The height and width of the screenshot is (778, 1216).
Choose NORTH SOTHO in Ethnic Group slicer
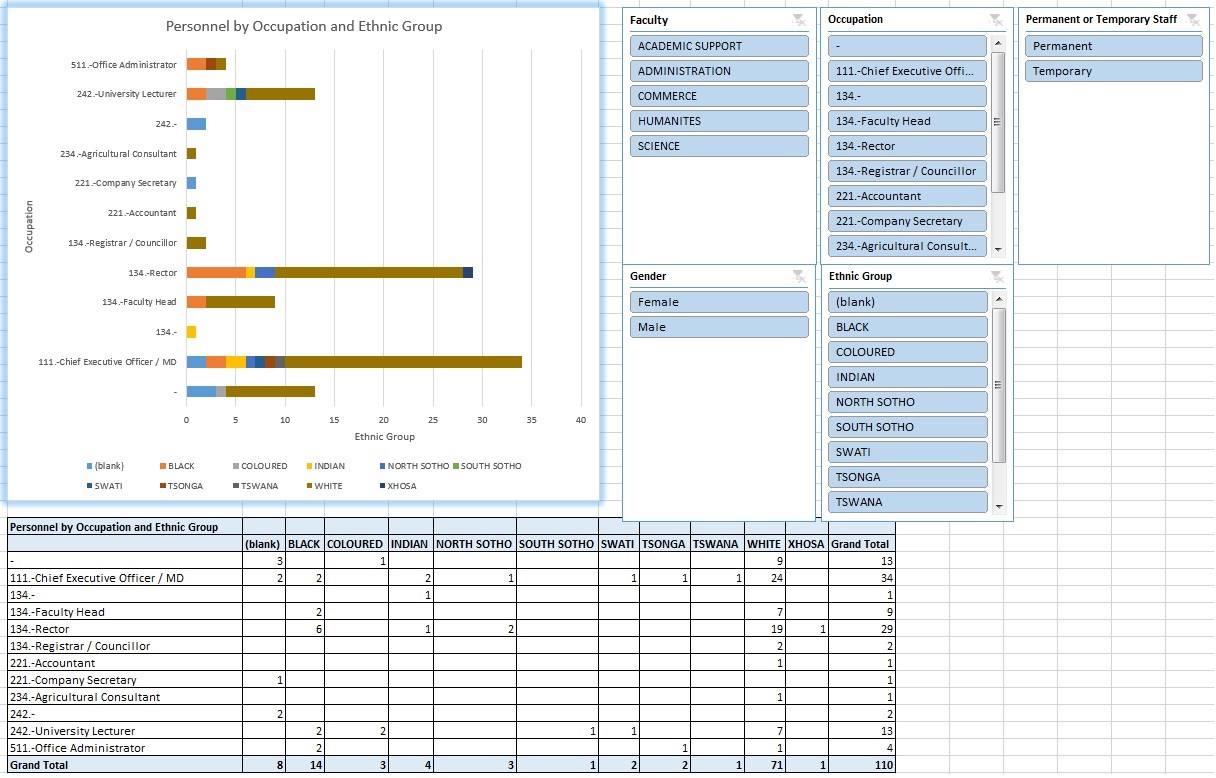[907, 402]
